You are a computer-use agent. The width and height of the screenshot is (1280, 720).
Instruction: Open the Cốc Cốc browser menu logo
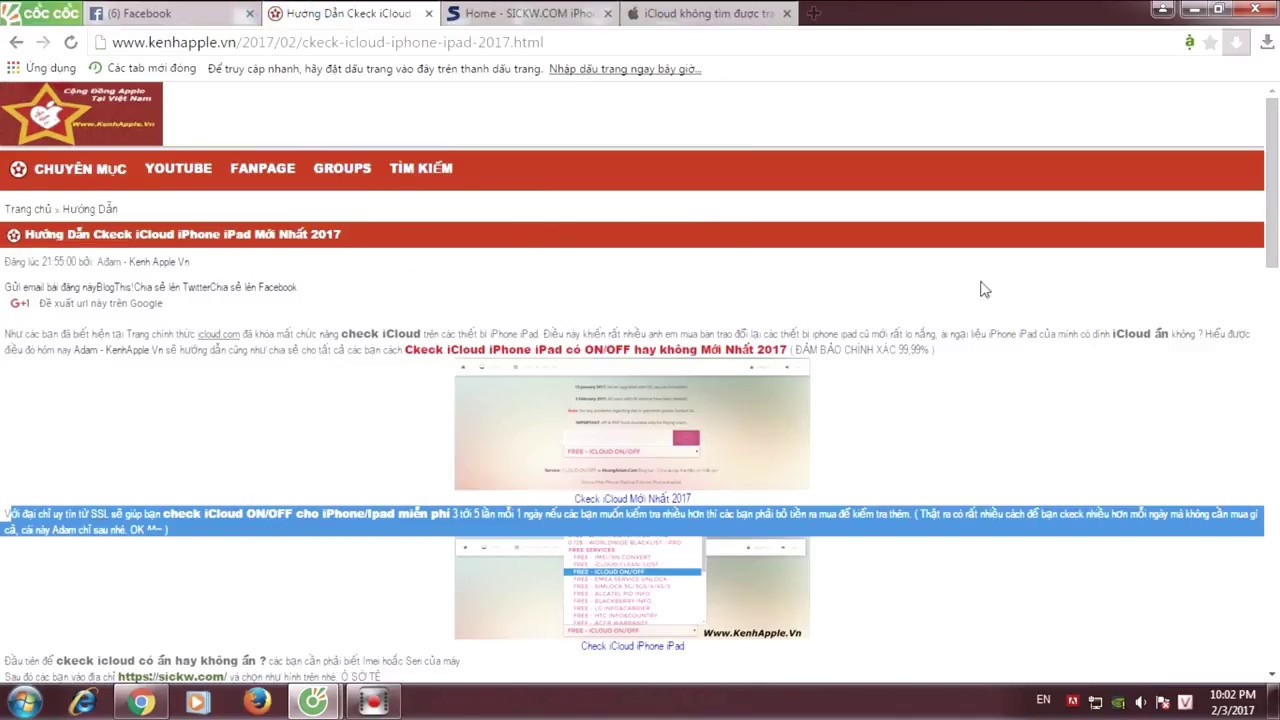click(40, 13)
